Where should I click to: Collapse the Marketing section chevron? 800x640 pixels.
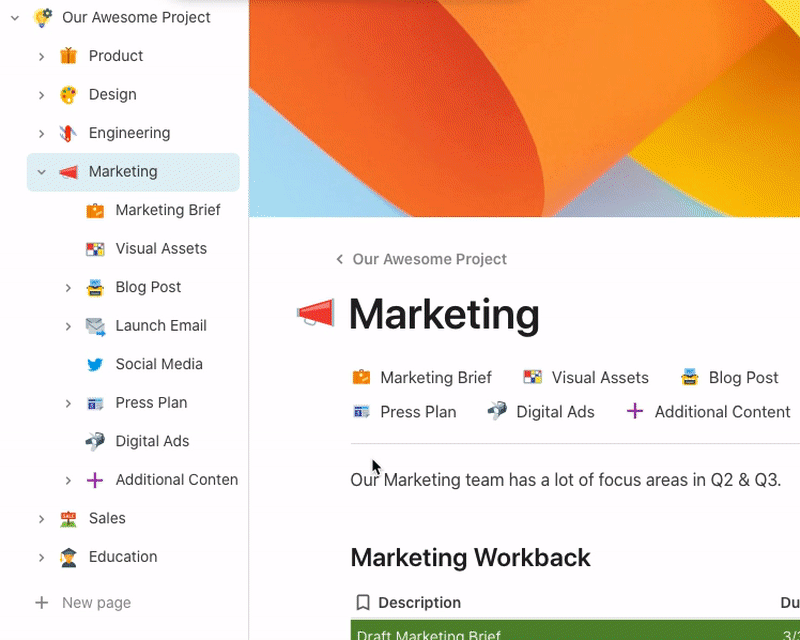pos(41,172)
